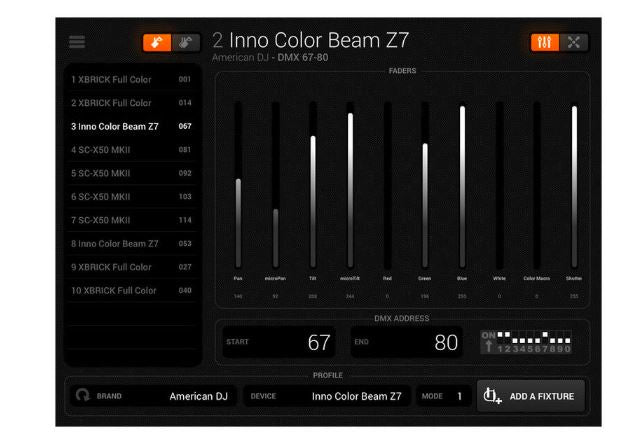Image resolution: width=643 pixels, height=441 pixels.
Task: Select fixture 5 SC-X50 MKII 092
Action: (x=131, y=173)
